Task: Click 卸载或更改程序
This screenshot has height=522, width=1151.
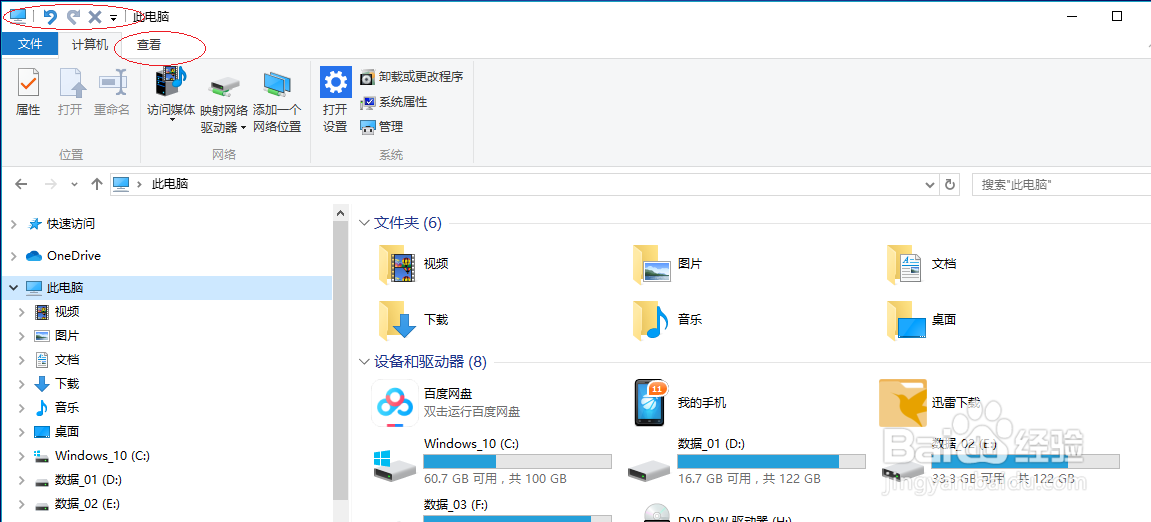Action: pyautogui.click(x=412, y=77)
